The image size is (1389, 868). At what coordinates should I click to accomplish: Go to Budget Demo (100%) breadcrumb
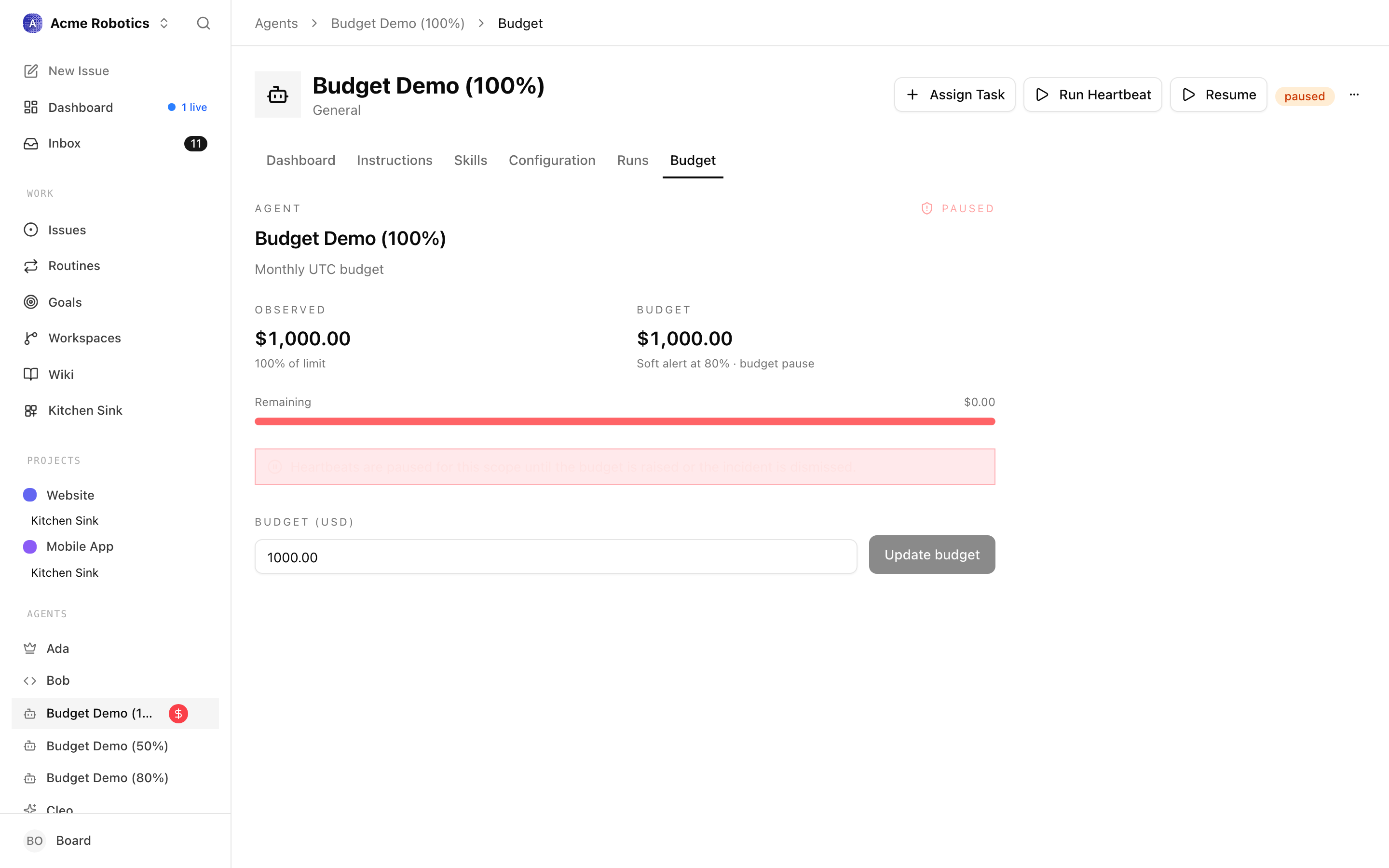point(398,23)
